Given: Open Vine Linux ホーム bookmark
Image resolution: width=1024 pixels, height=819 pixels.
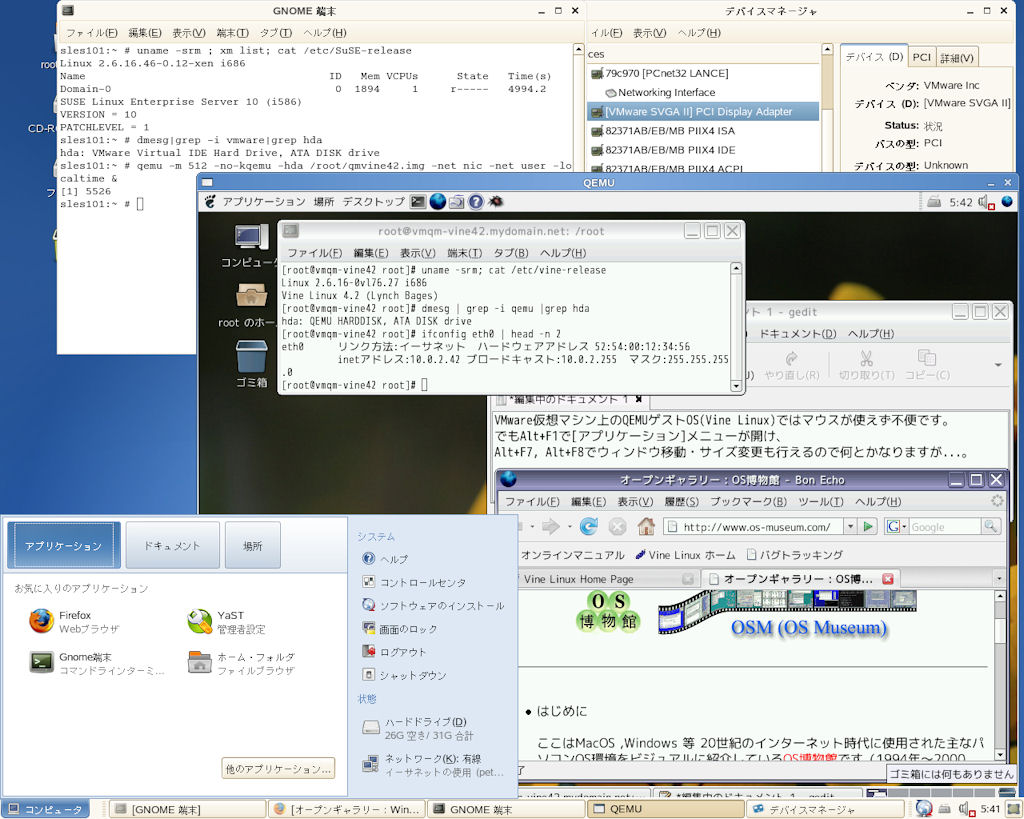Looking at the screenshot, I should (x=685, y=554).
